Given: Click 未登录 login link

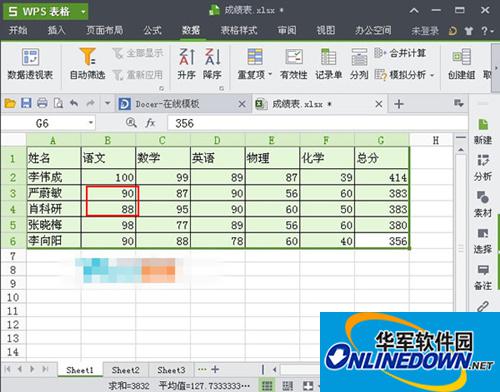Looking at the screenshot, I should coord(425,31).
